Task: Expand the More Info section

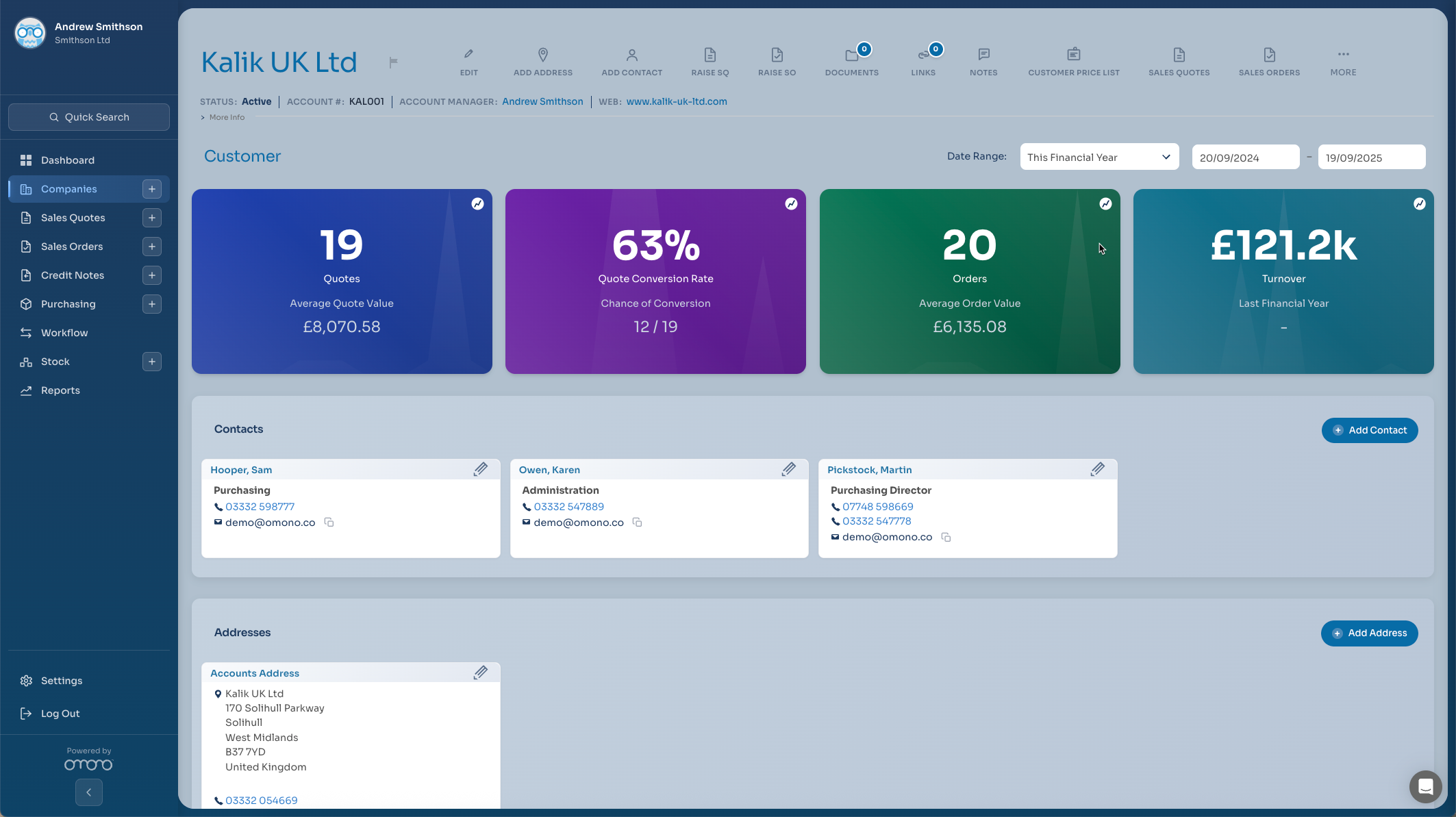Action: pos(223,117)
